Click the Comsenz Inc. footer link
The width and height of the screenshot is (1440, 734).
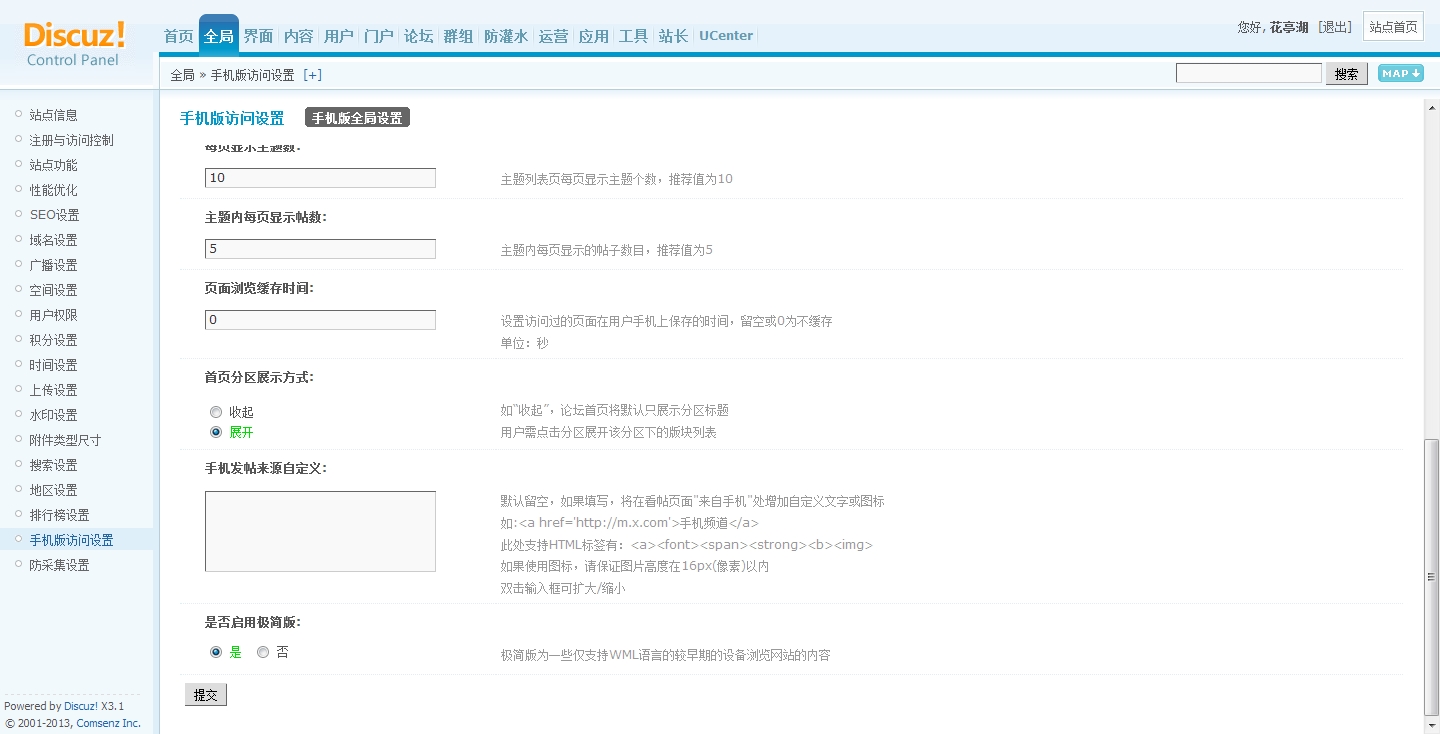click(108, 723)
